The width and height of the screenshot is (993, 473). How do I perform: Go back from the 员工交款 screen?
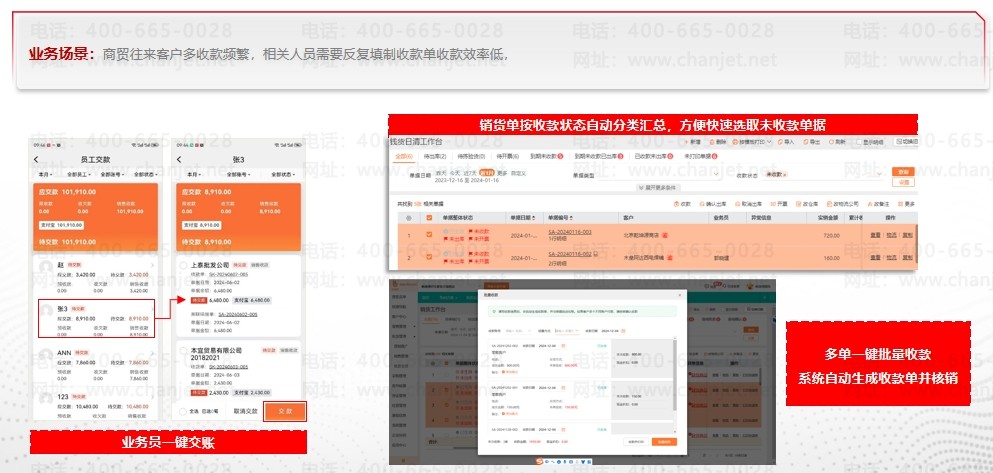click(37, 159)
